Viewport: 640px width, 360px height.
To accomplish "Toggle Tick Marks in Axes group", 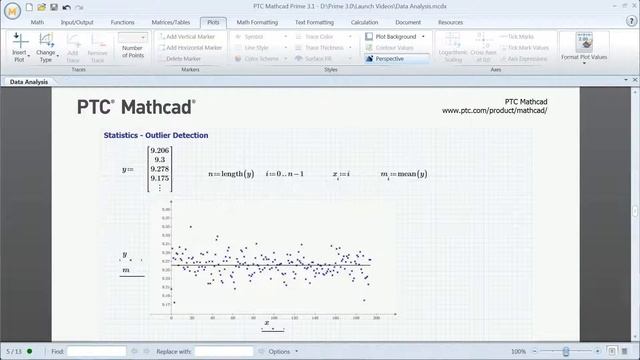I will (517, 37).
